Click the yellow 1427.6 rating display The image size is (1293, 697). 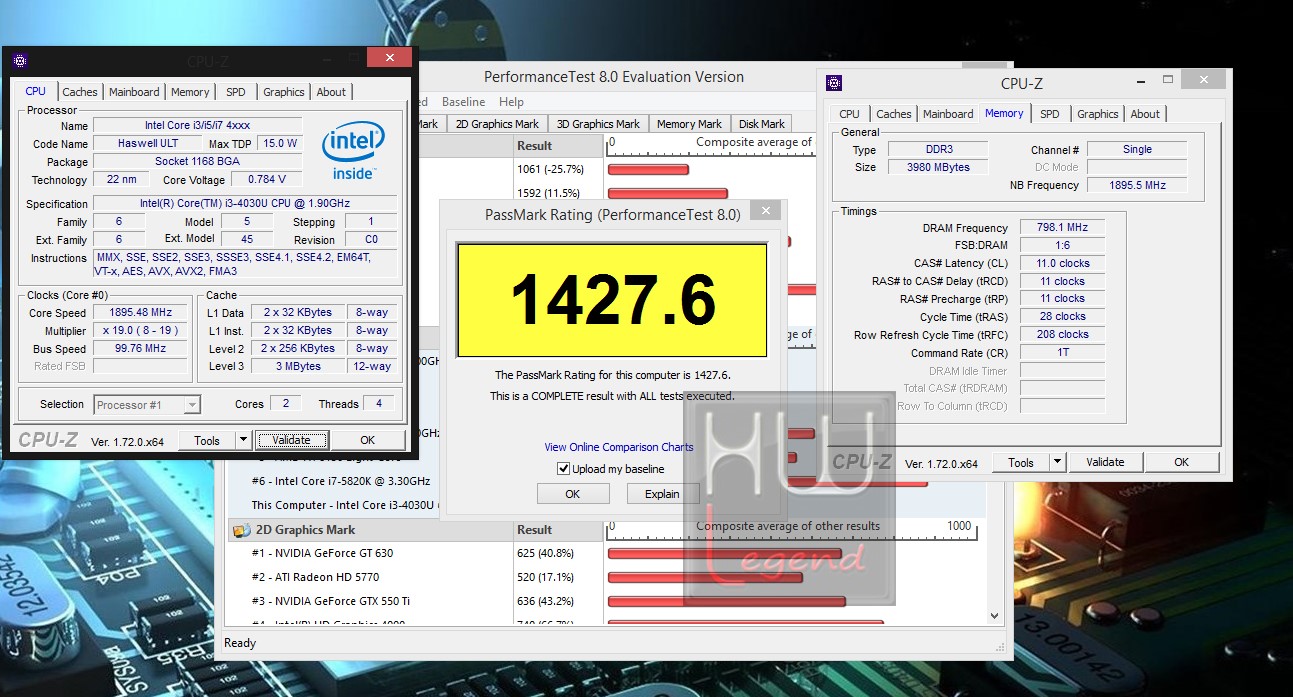[x=612, y=300]
